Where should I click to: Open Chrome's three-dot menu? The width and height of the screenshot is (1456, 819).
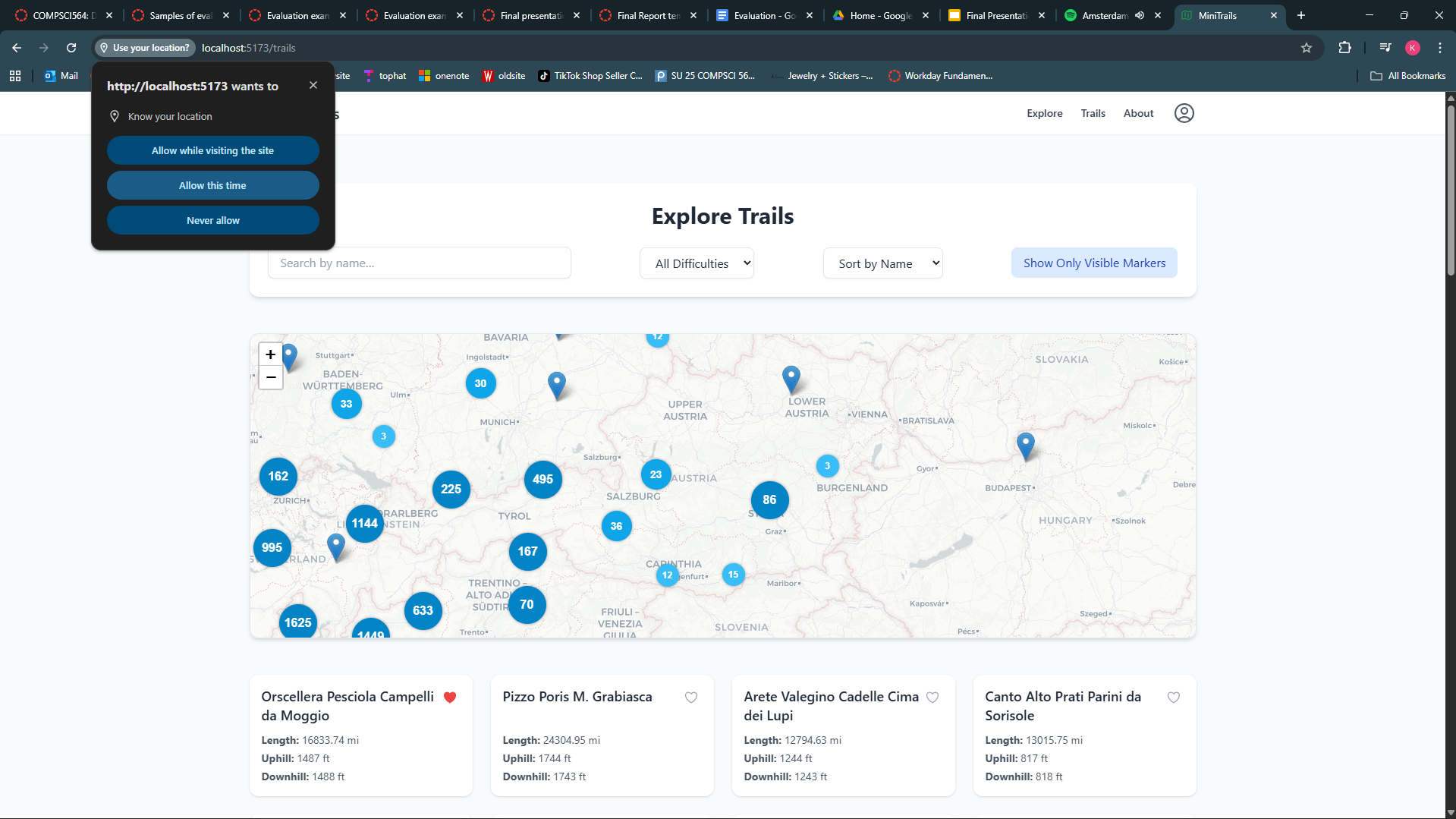click(x=1439, y=48)
